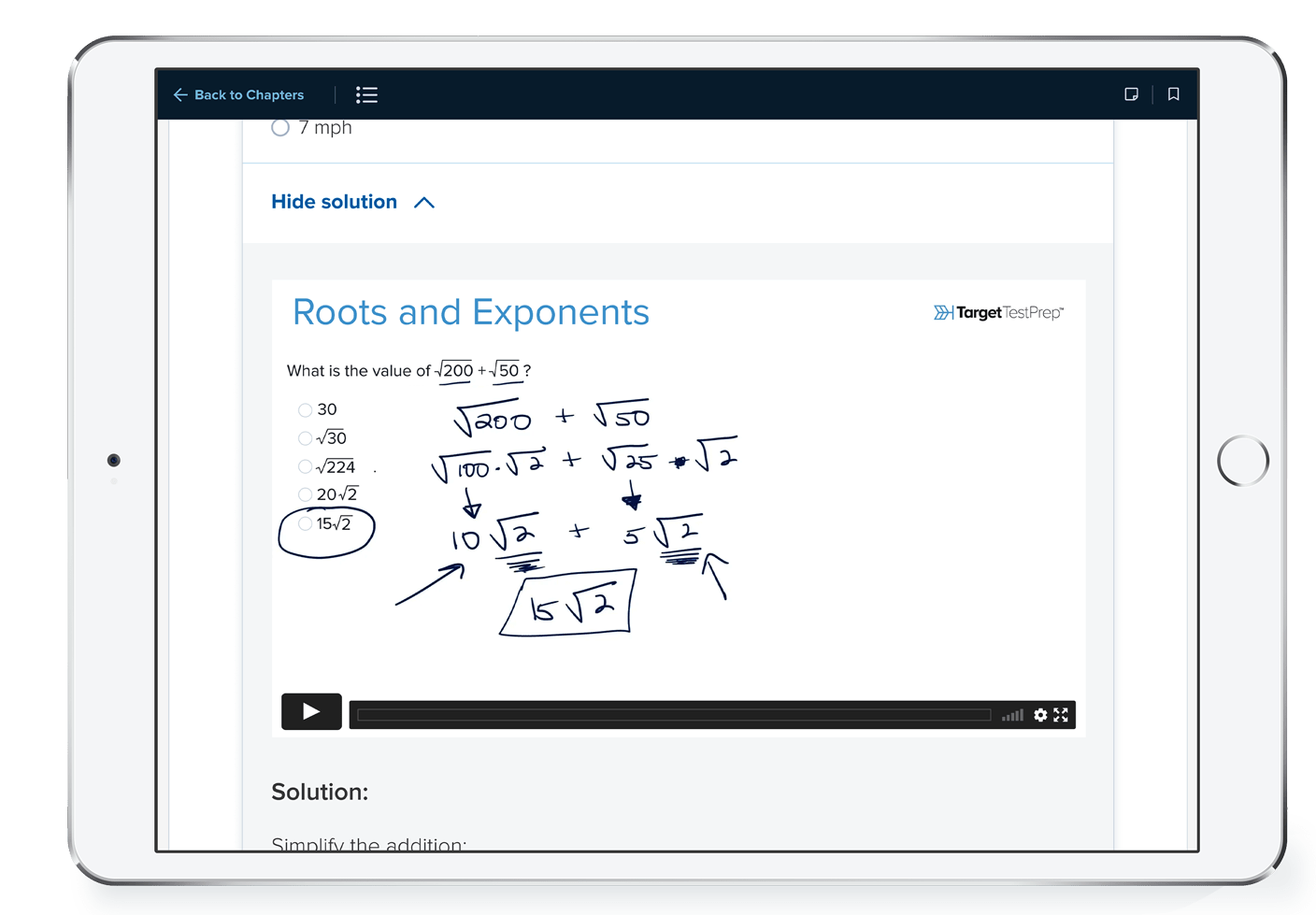Adjust volume using the volume bars icon
1316x915 pixels.
(x=1013, y=715)
